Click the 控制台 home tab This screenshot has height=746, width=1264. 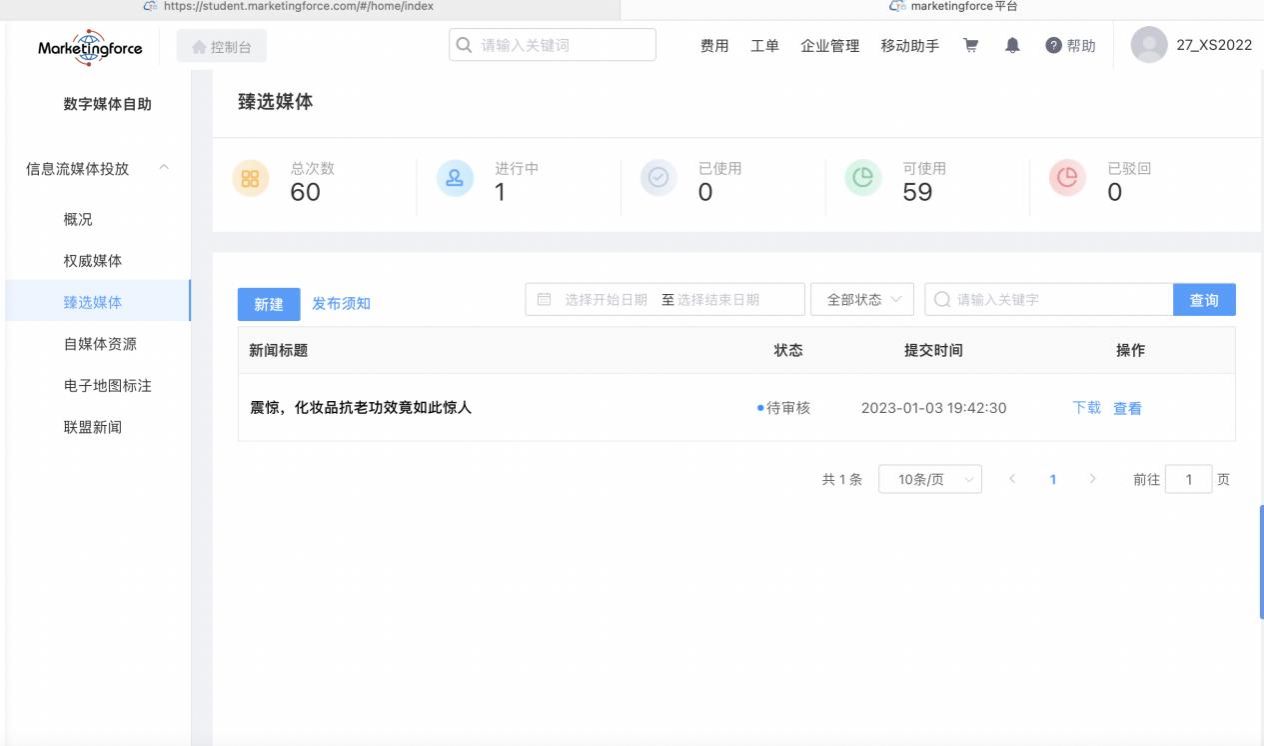[x=222, y=47]
